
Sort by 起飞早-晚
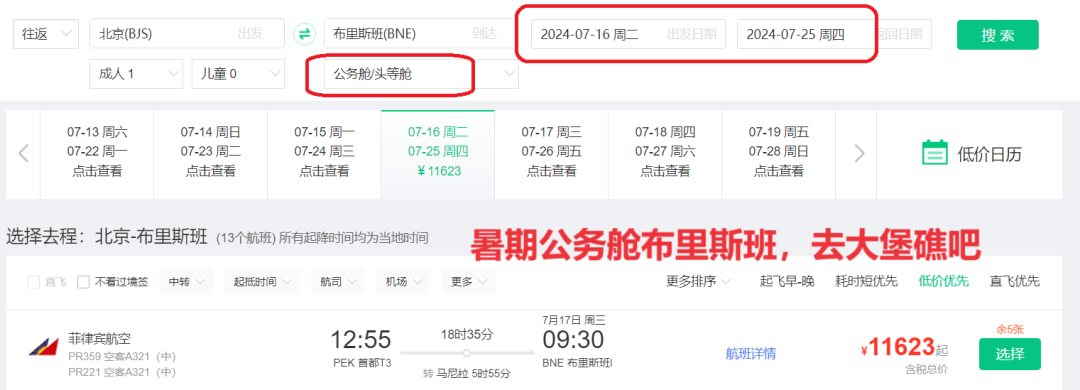(x=787, y=281)
